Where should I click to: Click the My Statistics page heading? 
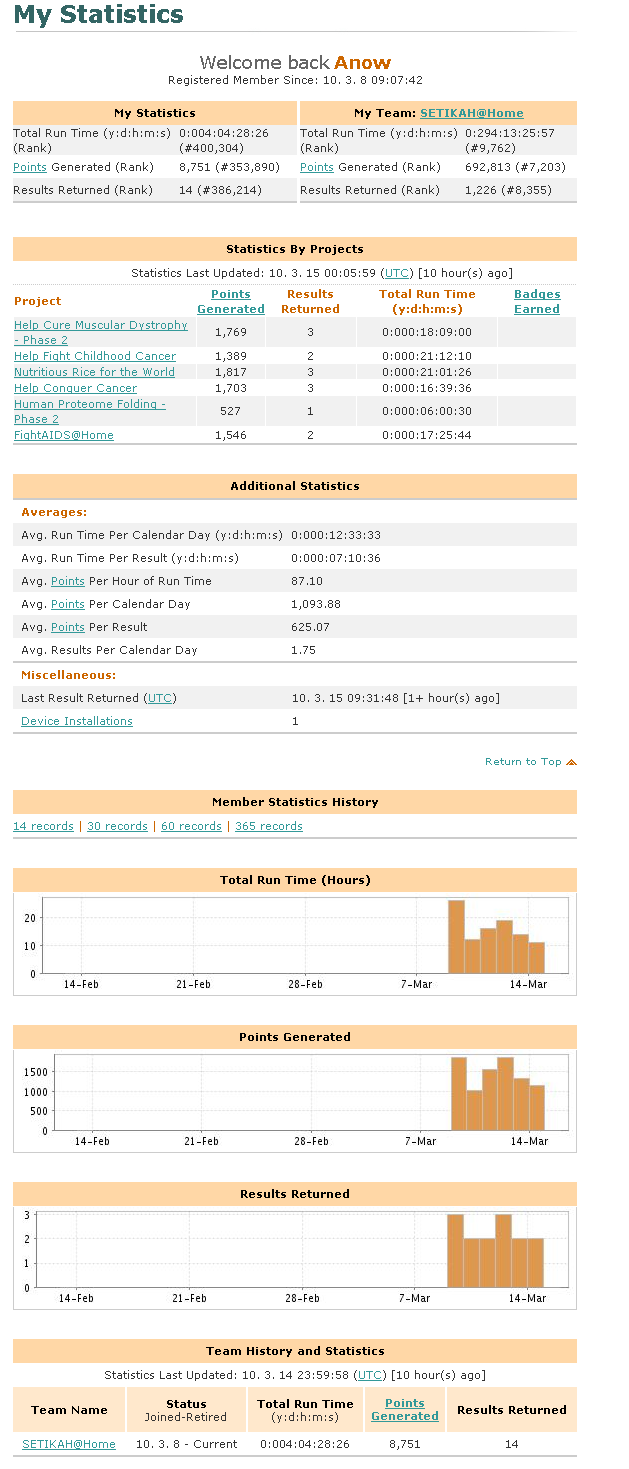pyautogui.click(x=98, y=15)
